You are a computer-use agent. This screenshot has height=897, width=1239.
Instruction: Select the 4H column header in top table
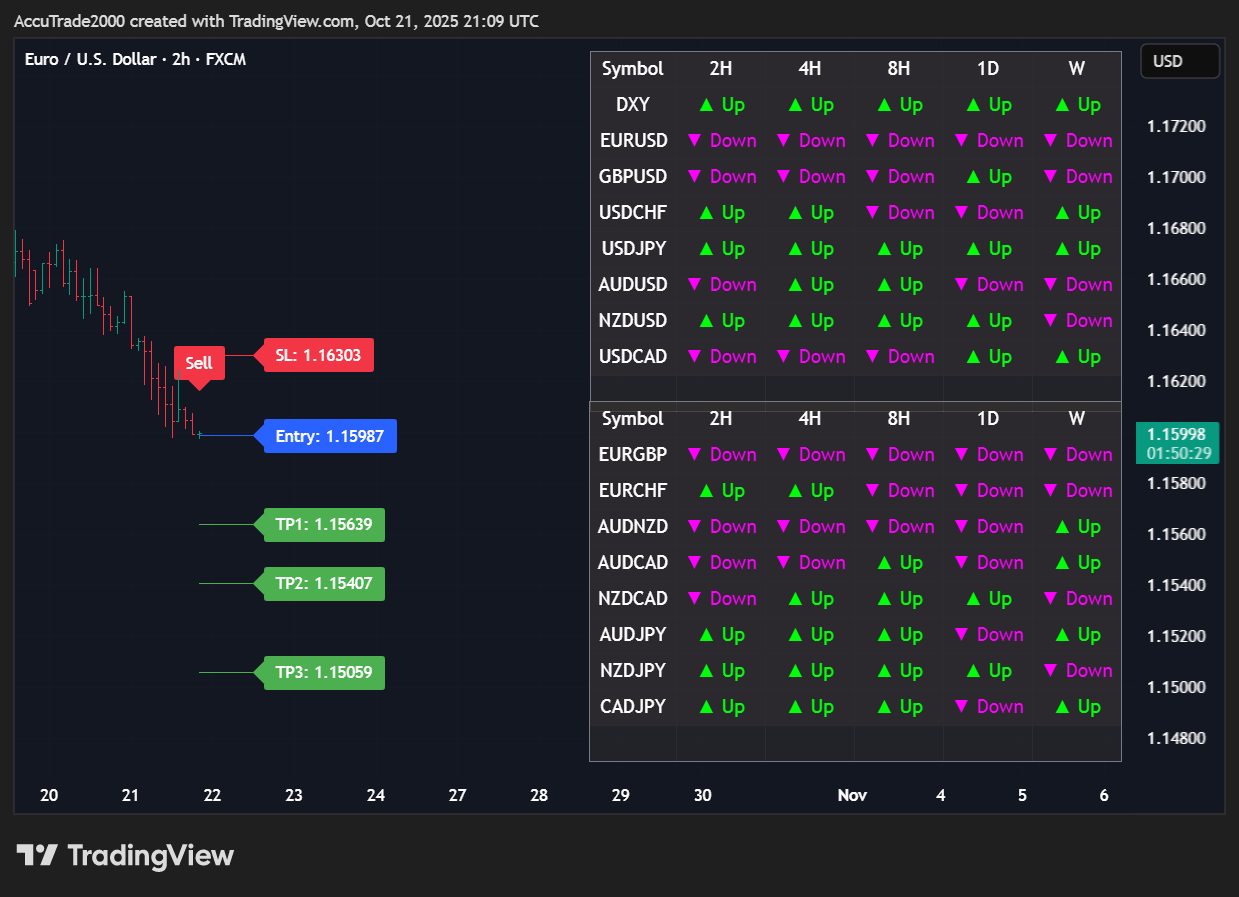pyautogui.click(x=810, y=69)
